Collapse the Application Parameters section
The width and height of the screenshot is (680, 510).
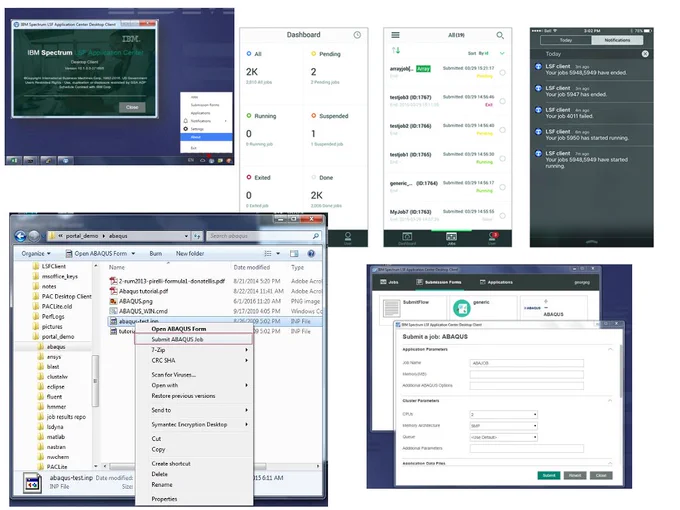(x=610, y=350)
